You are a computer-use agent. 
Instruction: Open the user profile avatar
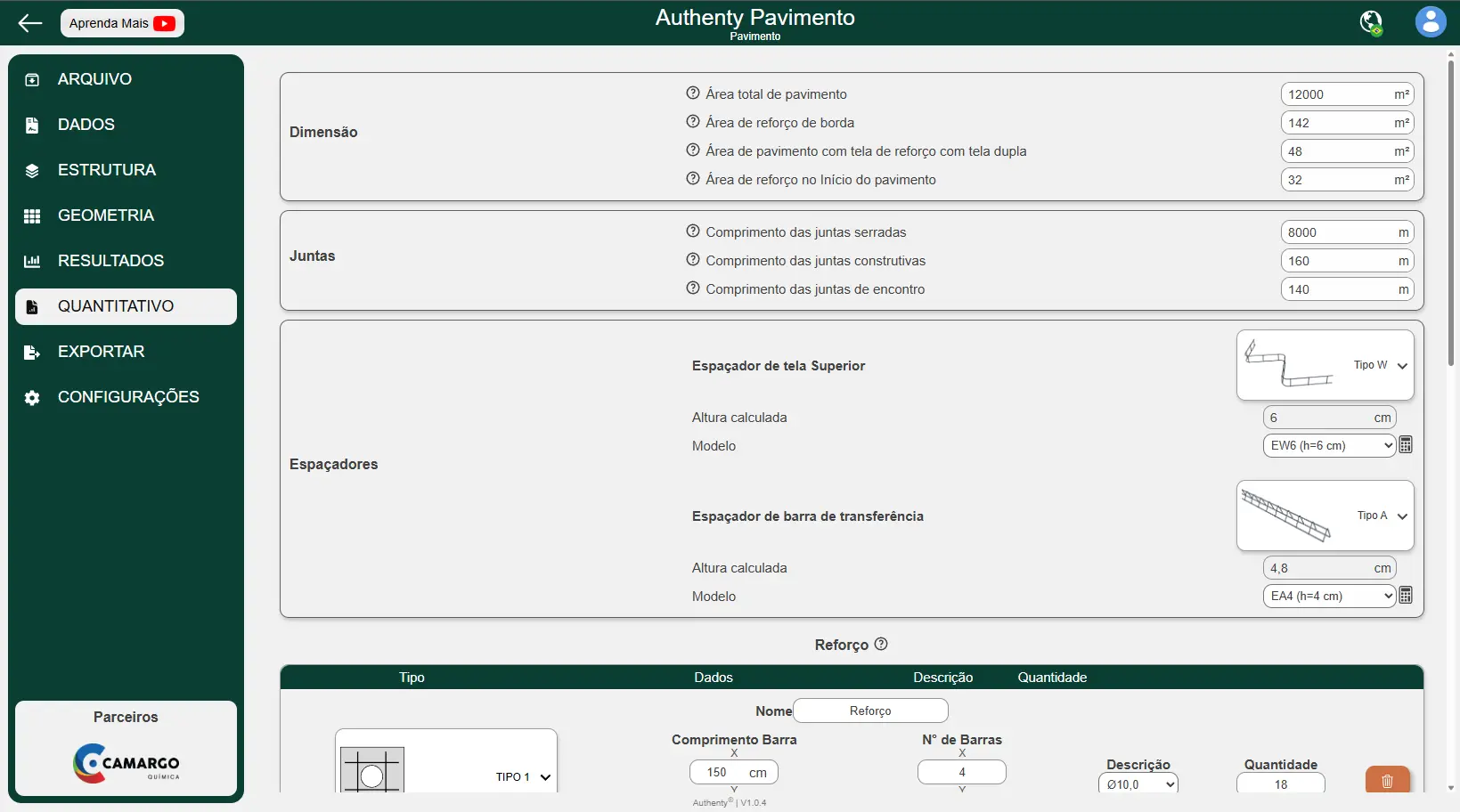1431,22
